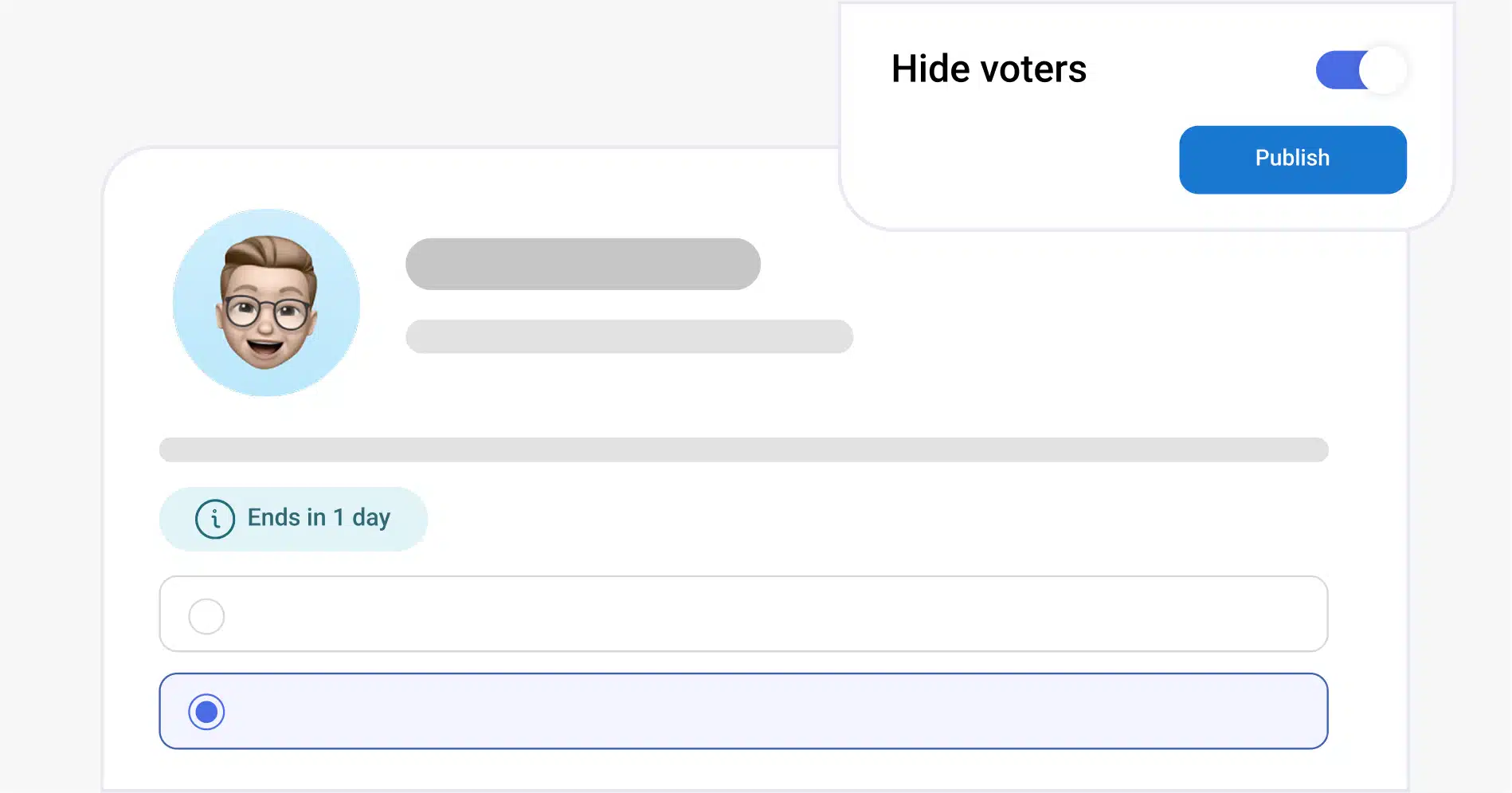Click the blue track of Hide voters switch
Screen dimensions: 1512x793
click(1337, 70)
